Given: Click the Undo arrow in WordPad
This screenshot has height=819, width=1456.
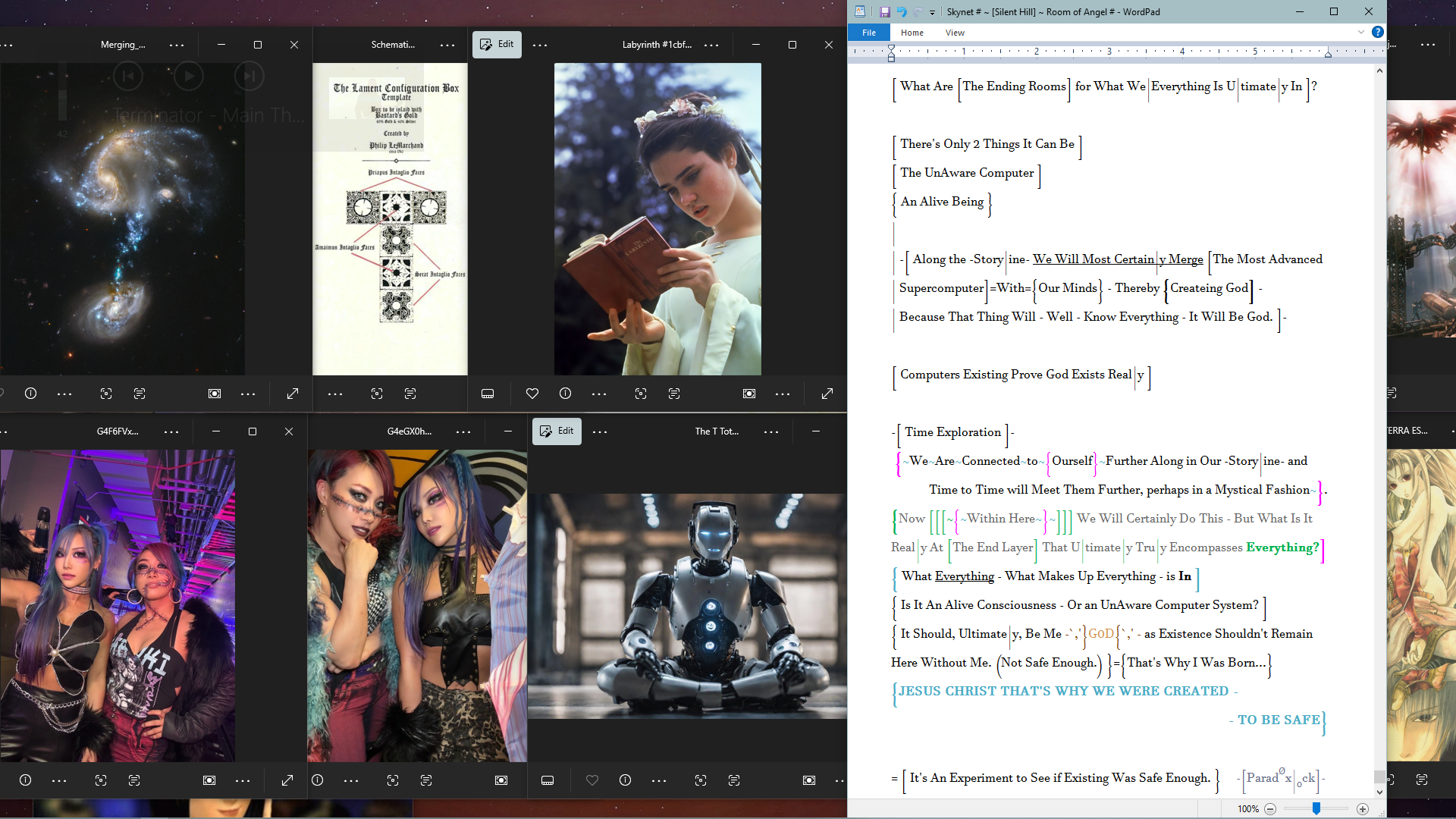Looking at the screenshot, I should click(901, 11).
